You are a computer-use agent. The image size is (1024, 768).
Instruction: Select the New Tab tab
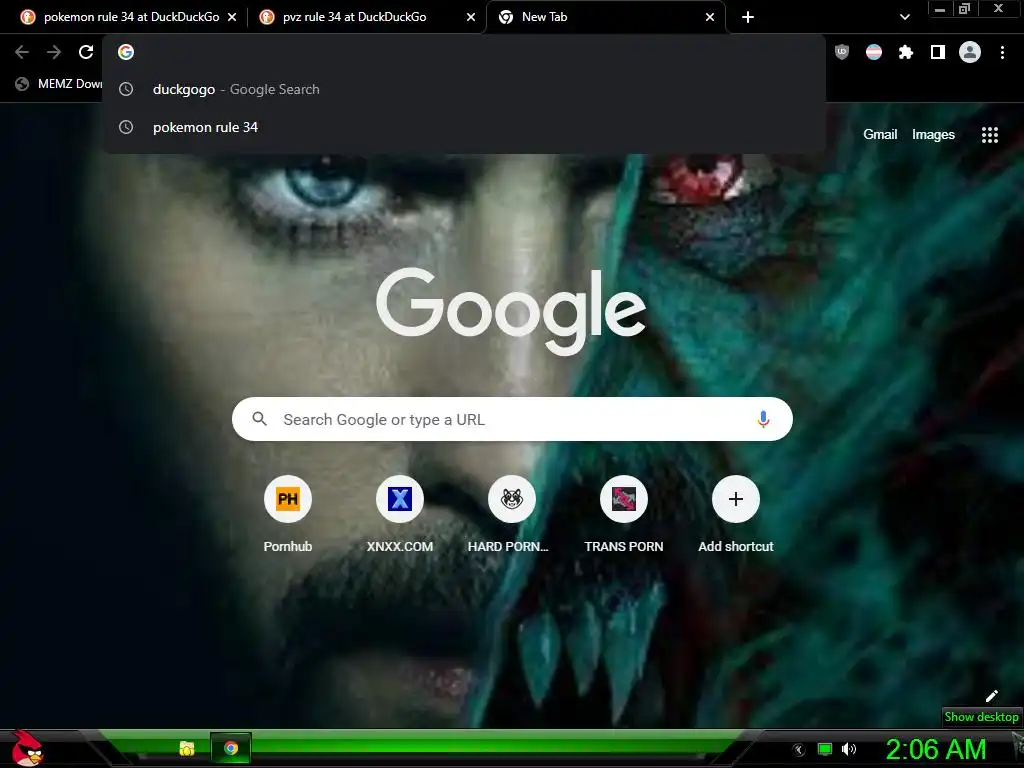pos(606,17)
